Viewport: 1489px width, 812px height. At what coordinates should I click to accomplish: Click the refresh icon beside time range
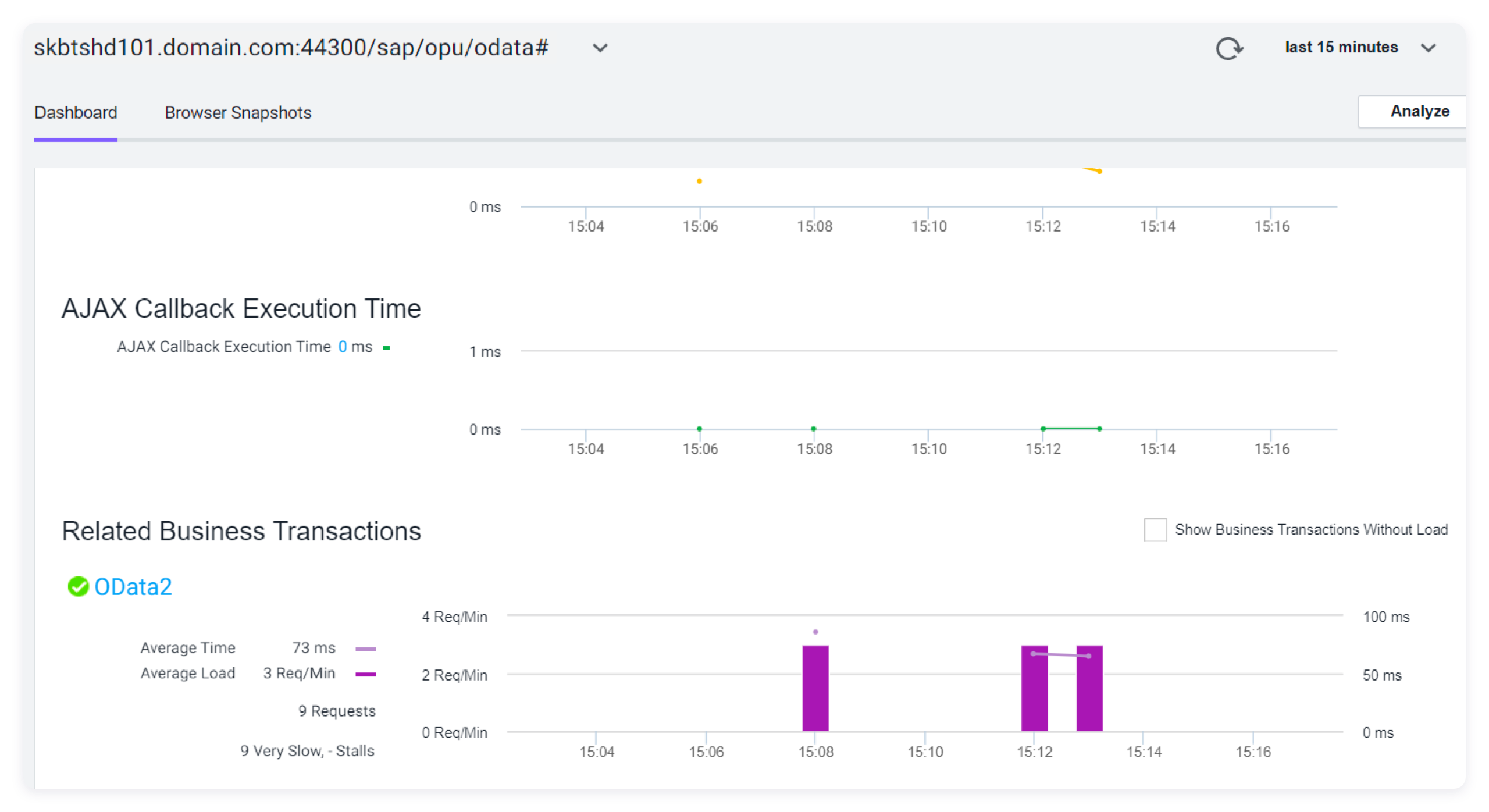[1230, 48]
